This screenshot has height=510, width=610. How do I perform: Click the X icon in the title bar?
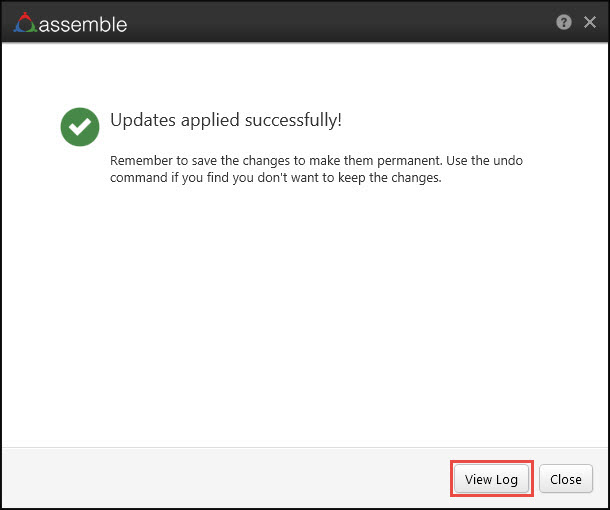click(589, 22)
